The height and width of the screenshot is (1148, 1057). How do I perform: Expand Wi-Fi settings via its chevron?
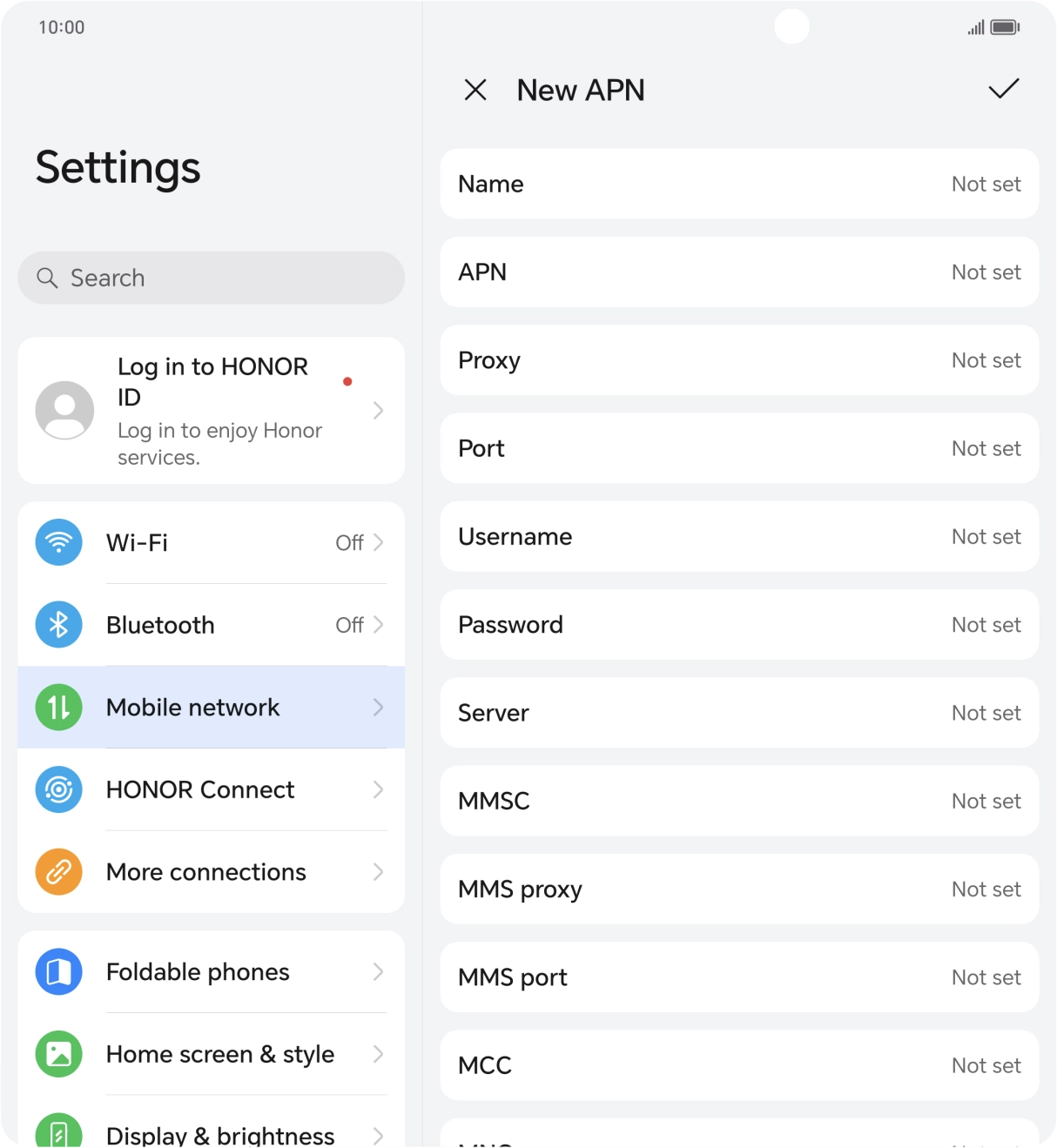pyautogui.click(x=378, y=542)
